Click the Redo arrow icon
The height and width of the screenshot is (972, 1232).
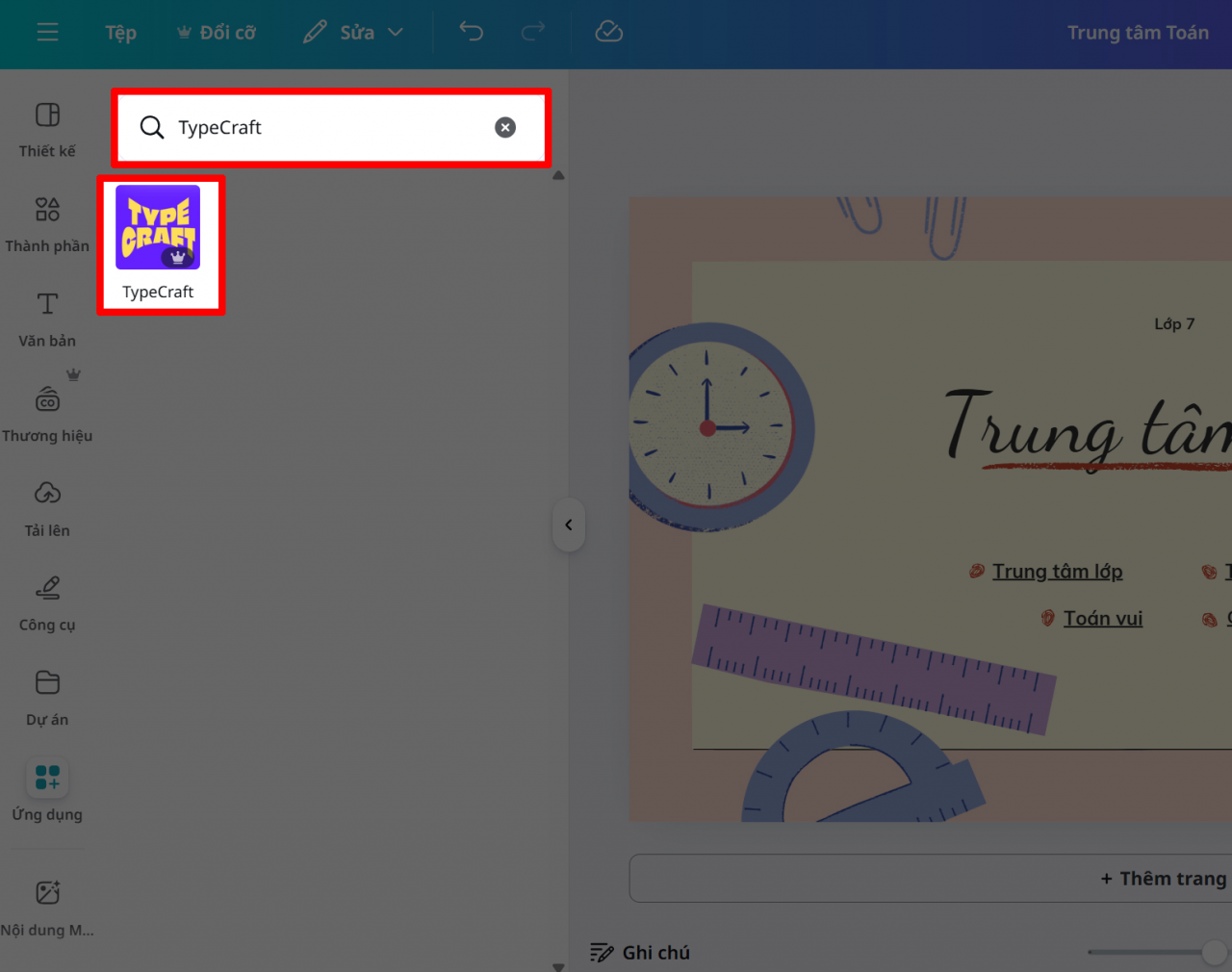[532, 33]
